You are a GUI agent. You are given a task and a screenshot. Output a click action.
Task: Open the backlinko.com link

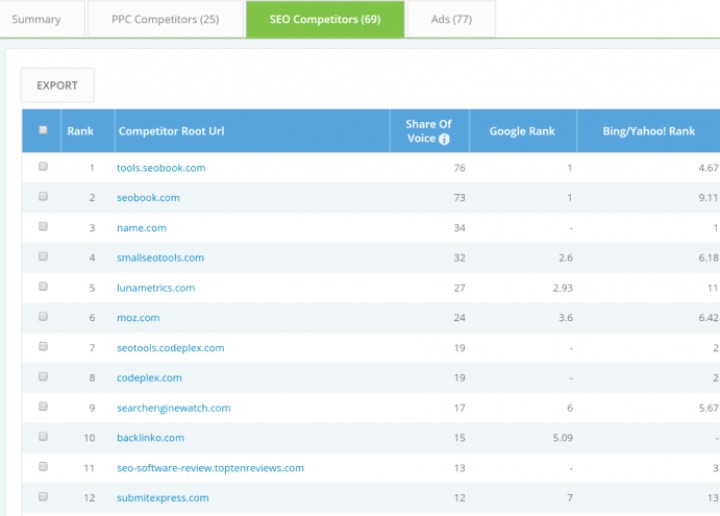(x=150, y=438)
